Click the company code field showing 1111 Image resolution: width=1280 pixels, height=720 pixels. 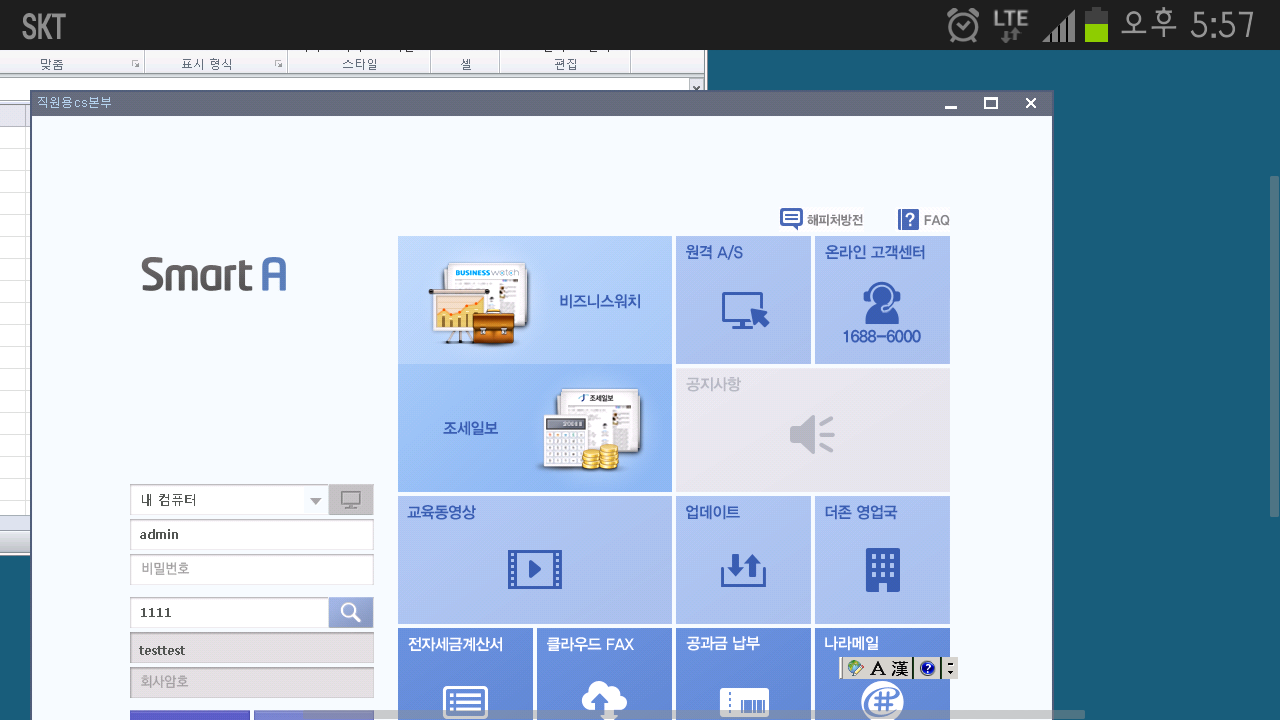230,613
